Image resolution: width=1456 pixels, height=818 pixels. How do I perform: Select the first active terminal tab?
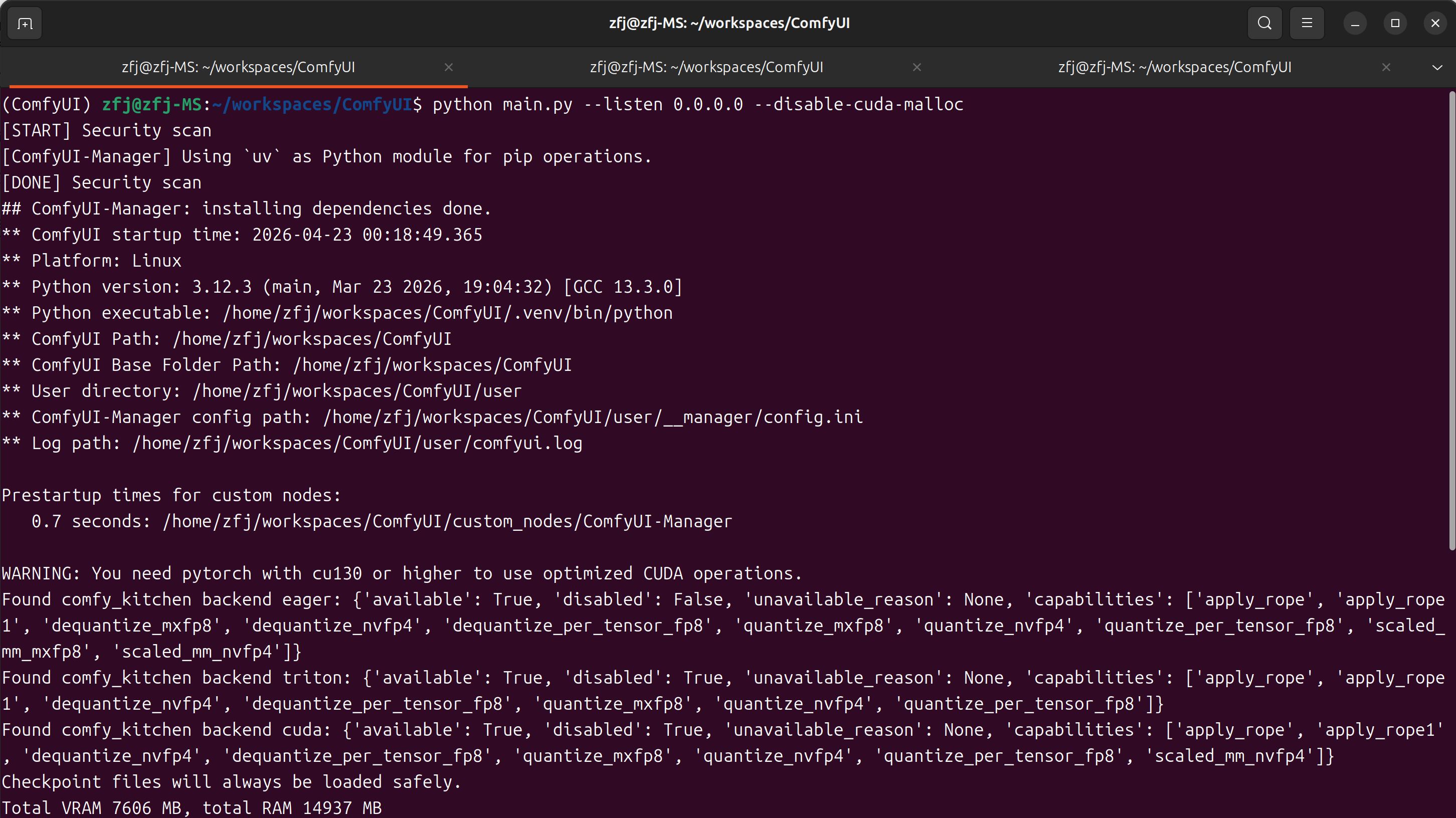click(238, 67)
